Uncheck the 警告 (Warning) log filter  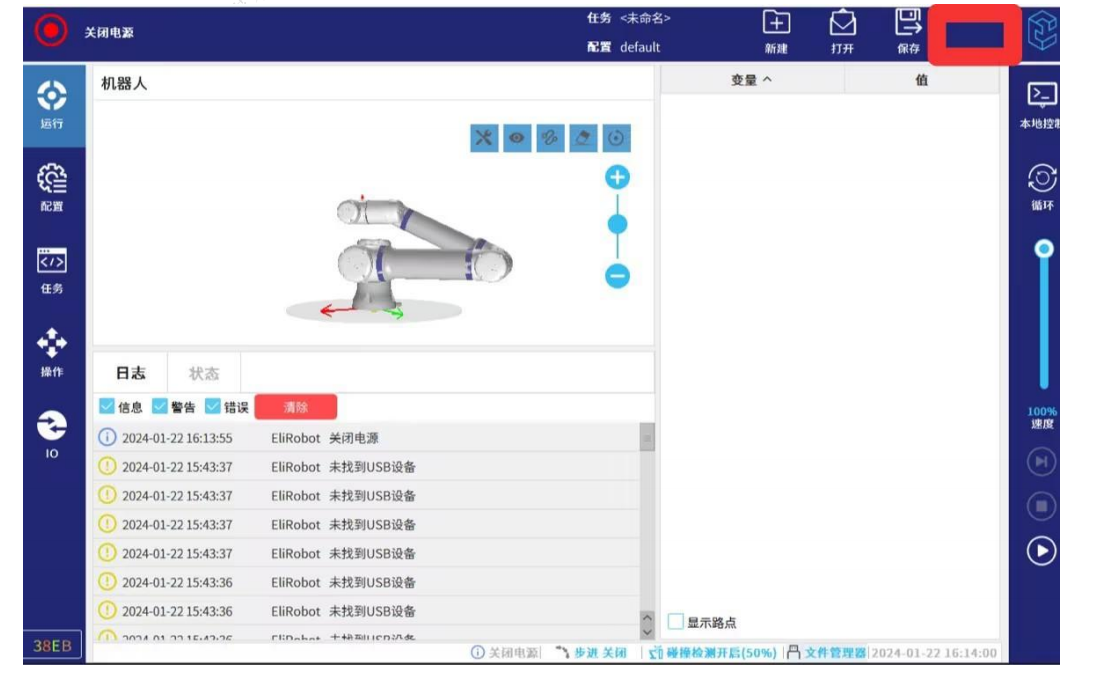click(x=160, y=407)
